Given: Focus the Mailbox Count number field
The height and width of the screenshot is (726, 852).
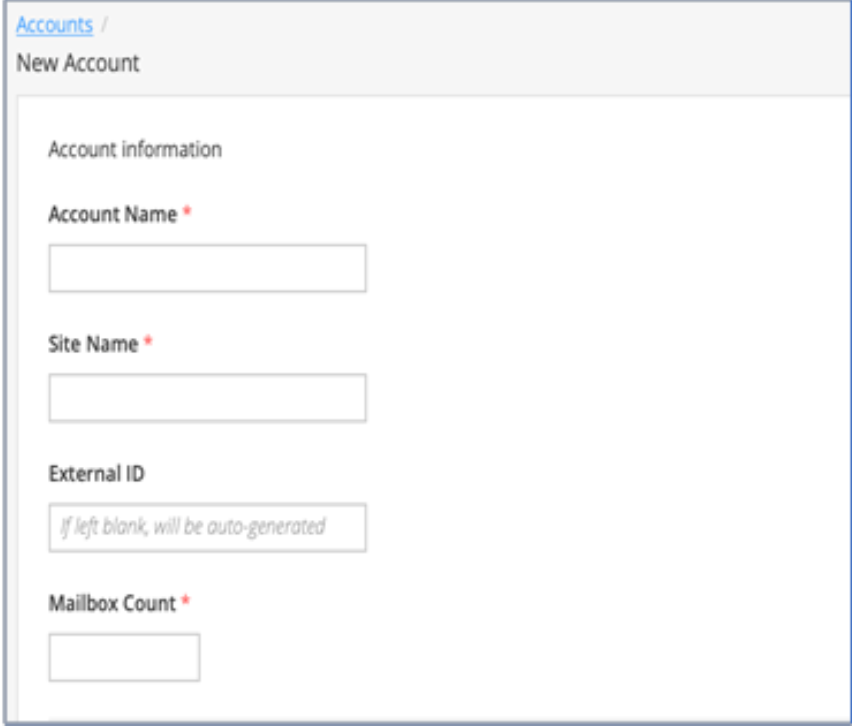Looking at the screenshot, I should 124,657.
